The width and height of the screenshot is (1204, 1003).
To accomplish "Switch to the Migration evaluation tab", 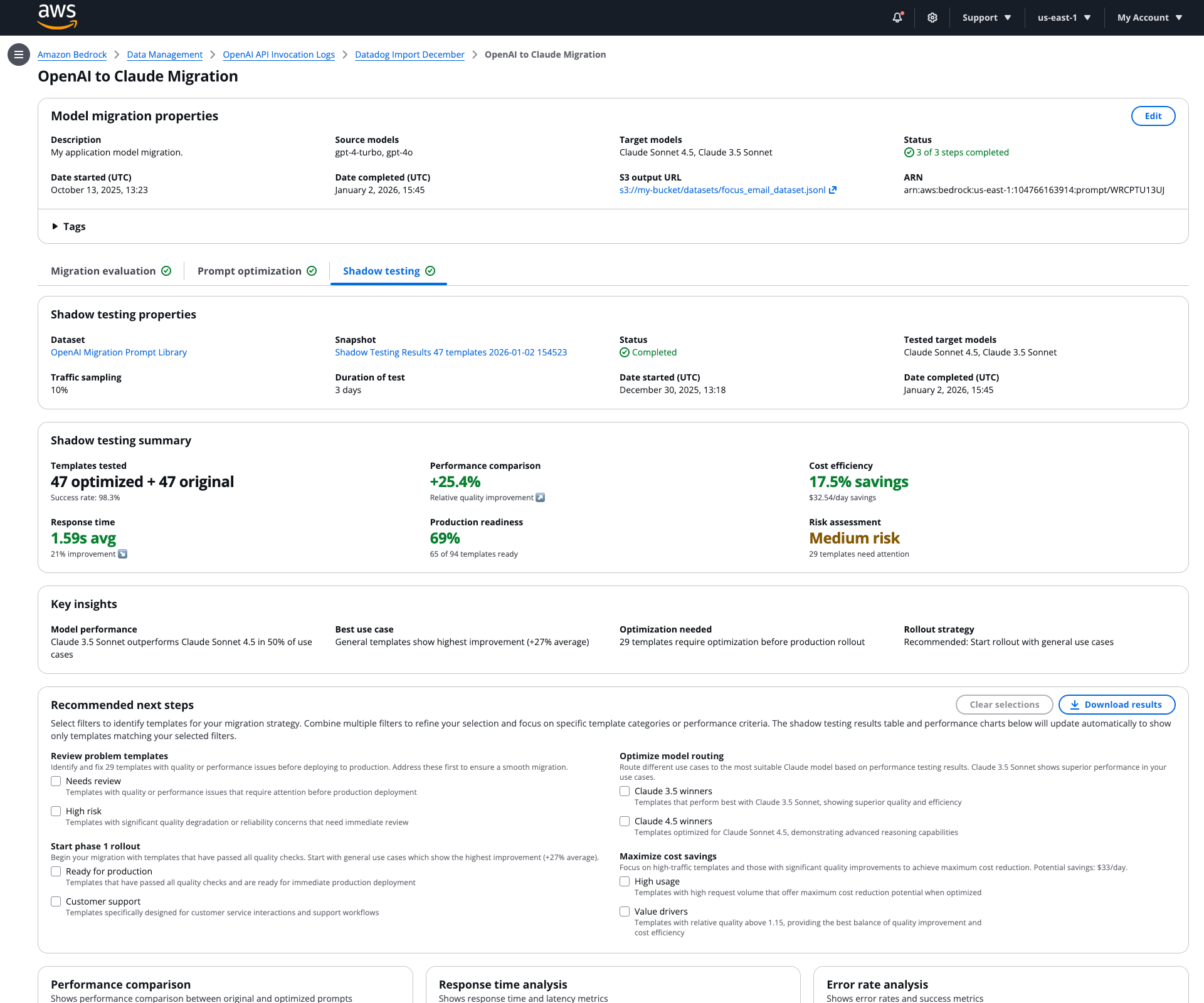I will [111, 271].
